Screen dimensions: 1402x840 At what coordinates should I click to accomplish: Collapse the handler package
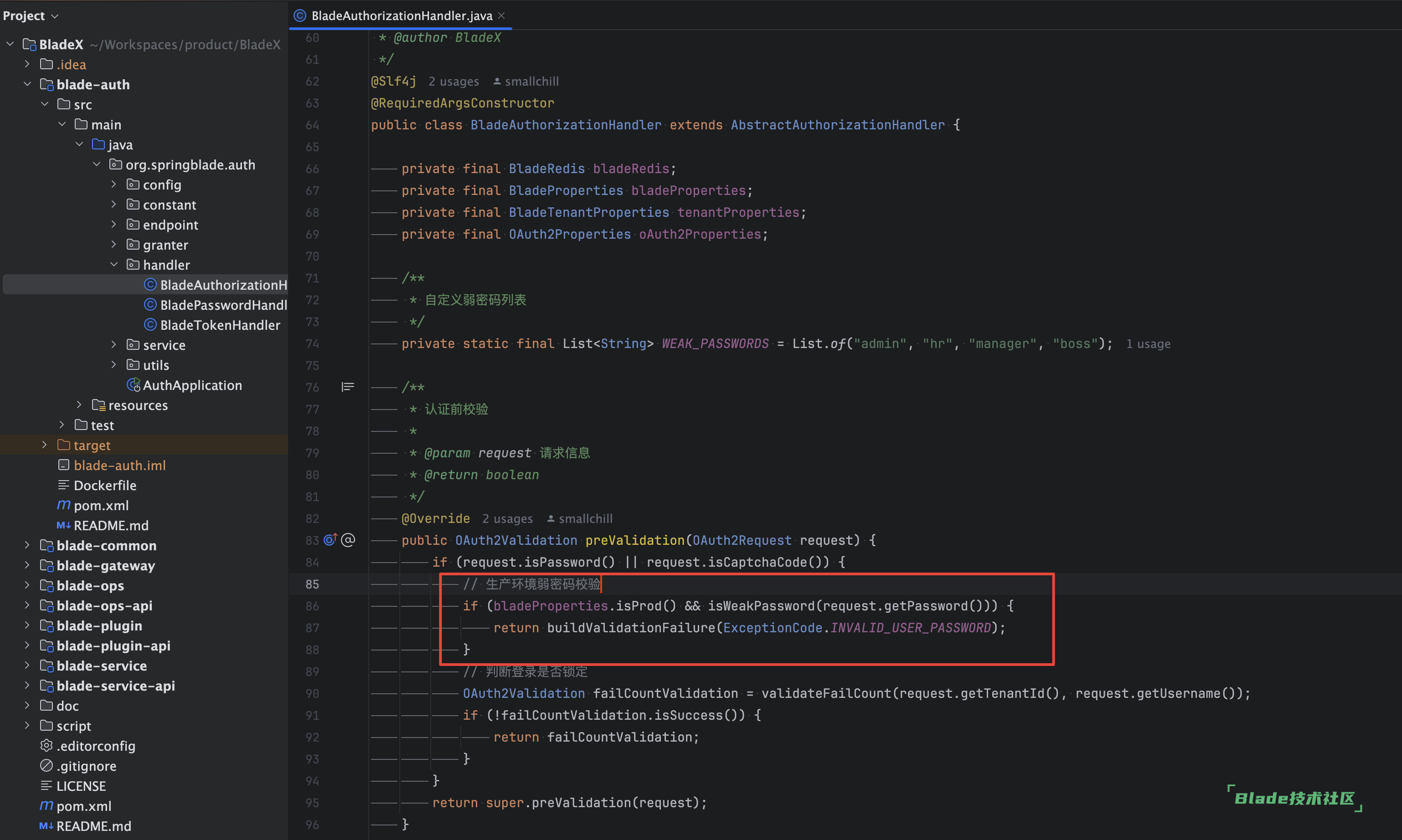coord(114,264)
